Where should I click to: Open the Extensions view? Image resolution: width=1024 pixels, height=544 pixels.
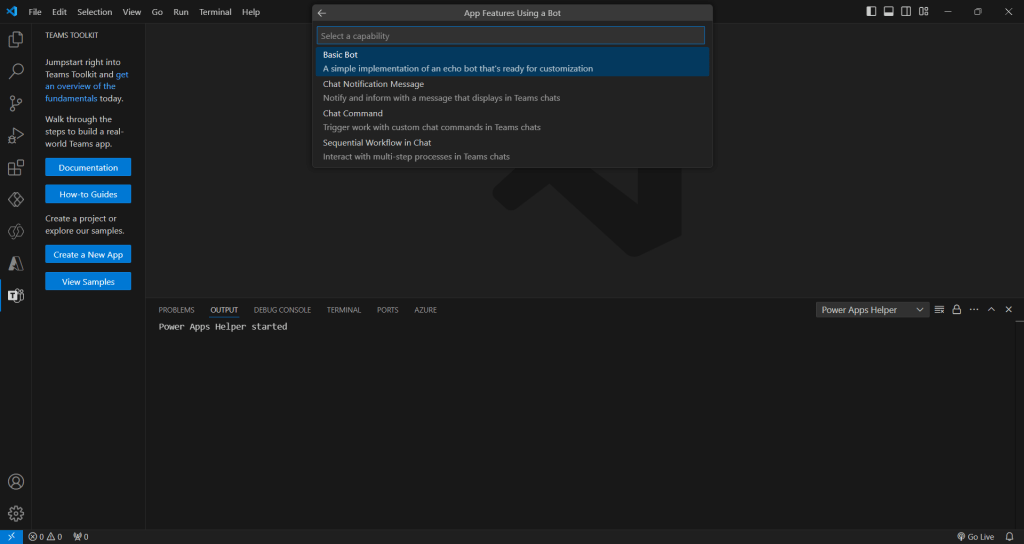(x=16, y=168)
